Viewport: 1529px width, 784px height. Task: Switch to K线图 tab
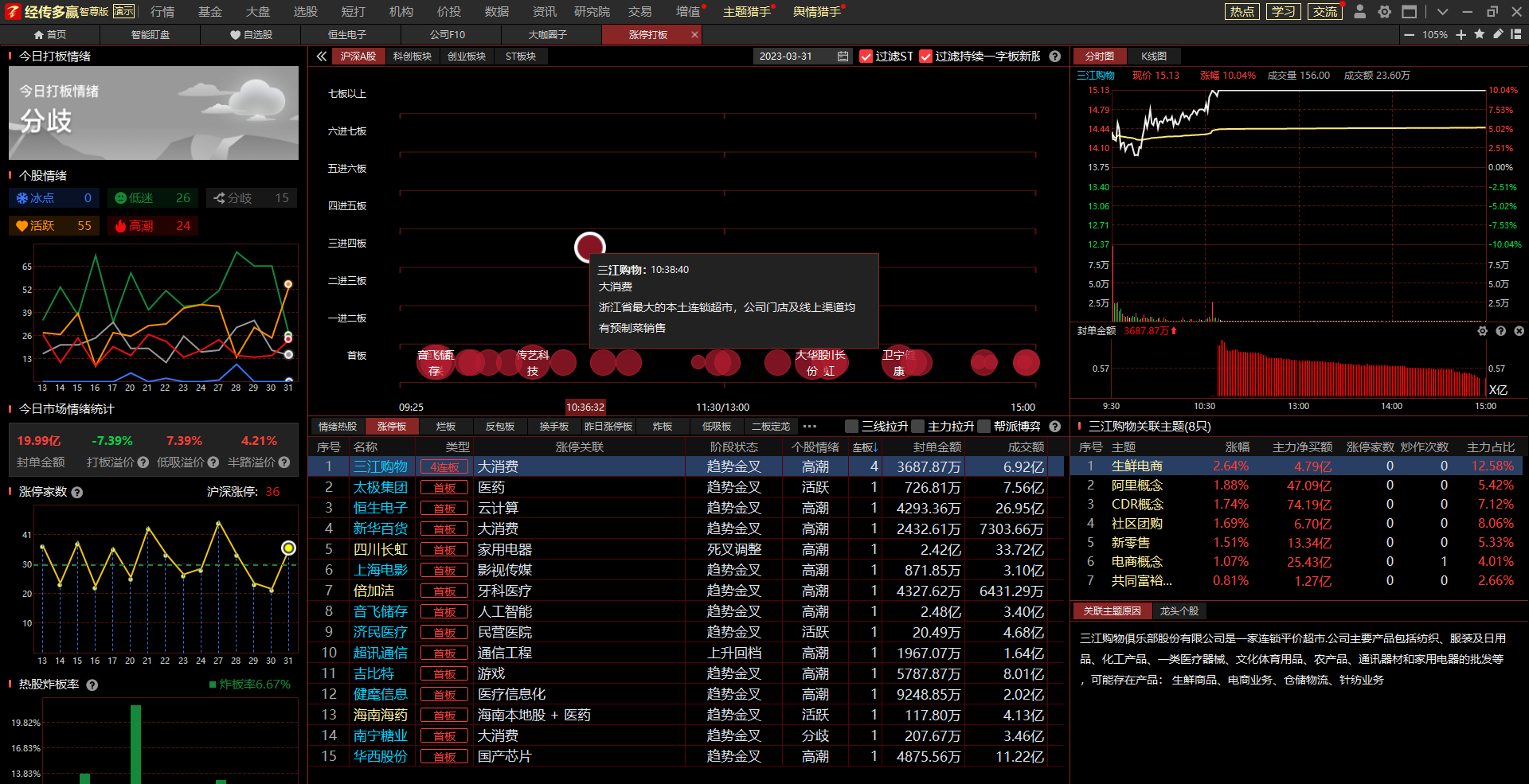(x=1154, y=56)
